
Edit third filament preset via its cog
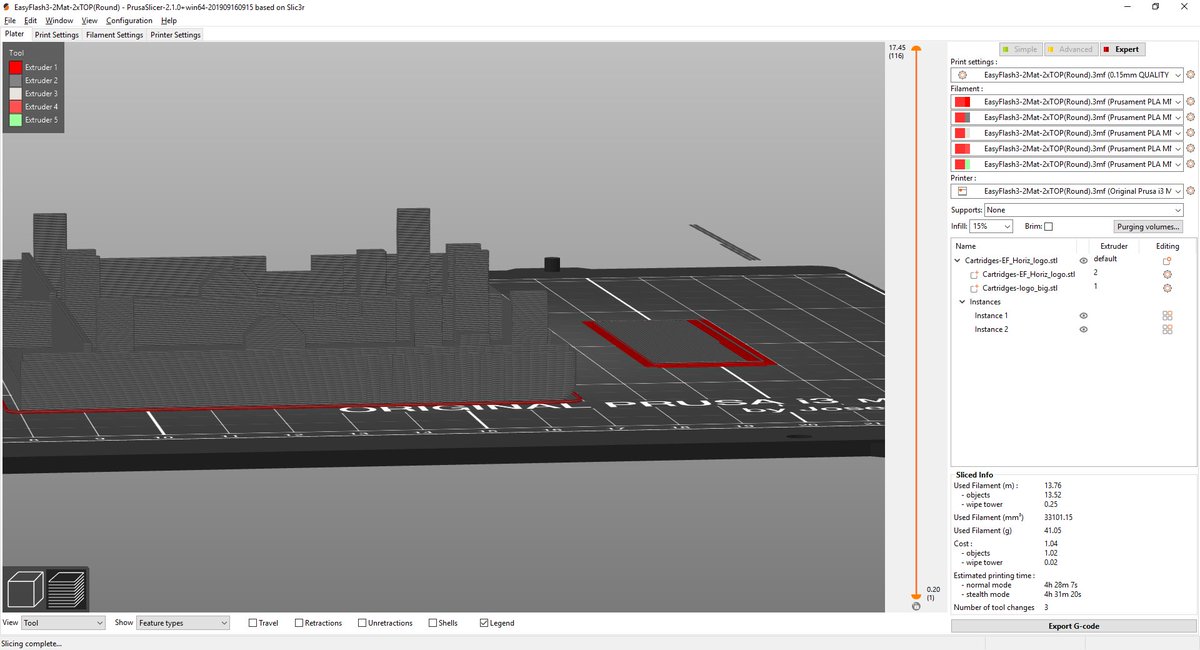point(1191,133)
